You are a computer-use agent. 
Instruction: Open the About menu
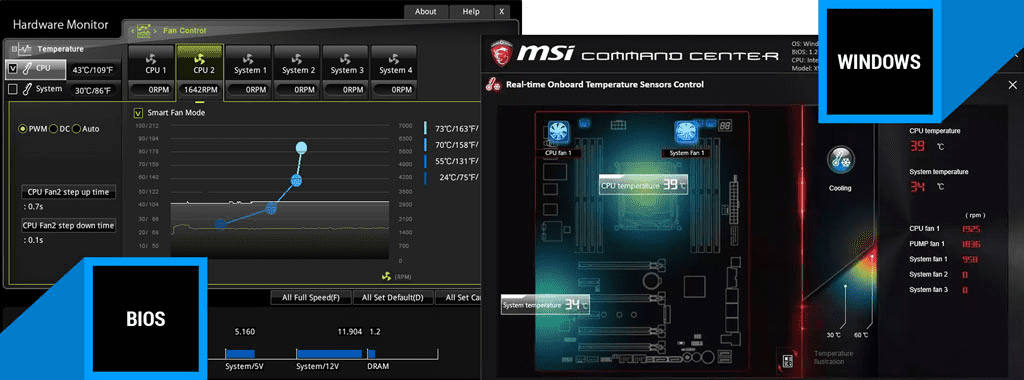426,11
